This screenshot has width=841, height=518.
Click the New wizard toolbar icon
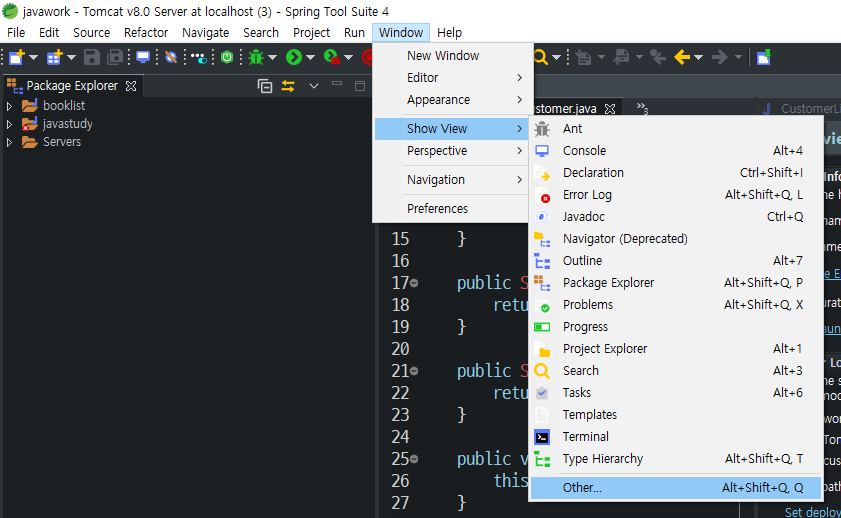coord(17,57)
